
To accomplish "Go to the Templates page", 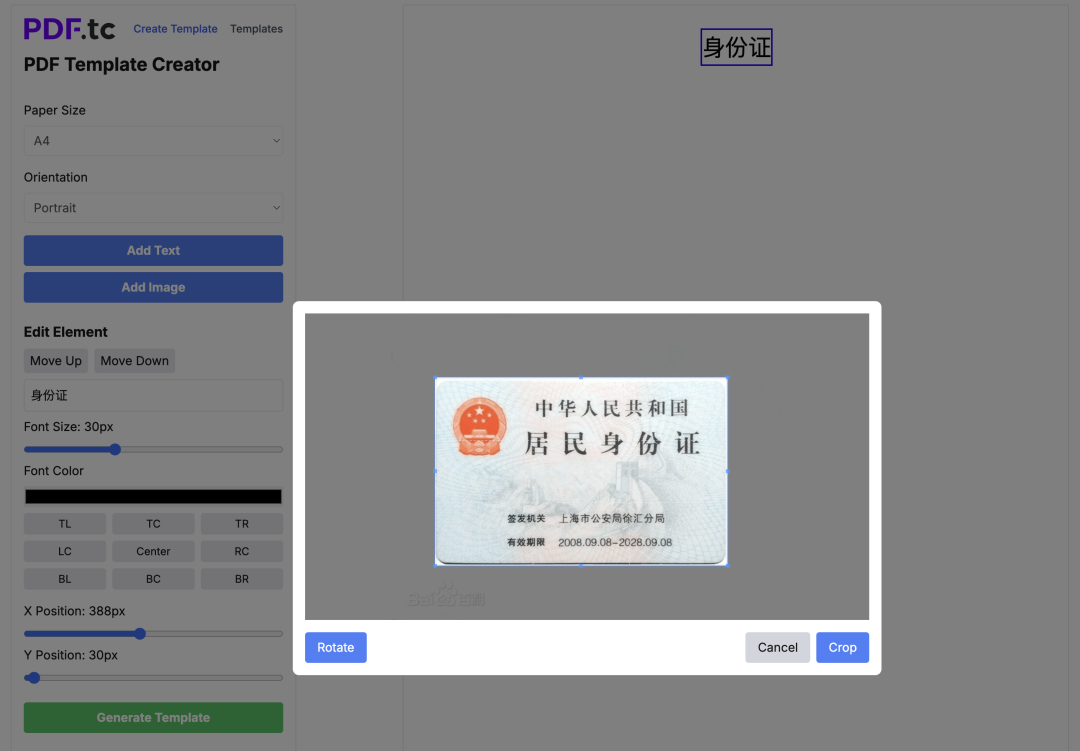I will click(256, 29).
